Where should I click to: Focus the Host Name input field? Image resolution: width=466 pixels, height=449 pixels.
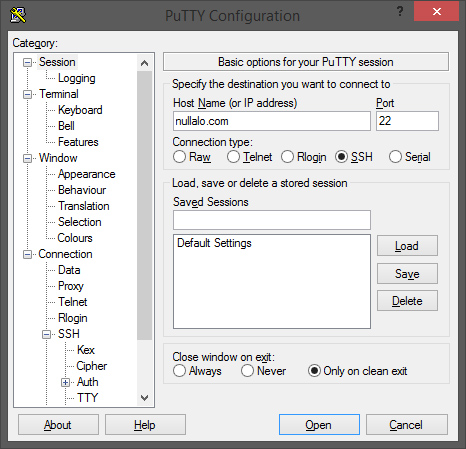point(272,121)
